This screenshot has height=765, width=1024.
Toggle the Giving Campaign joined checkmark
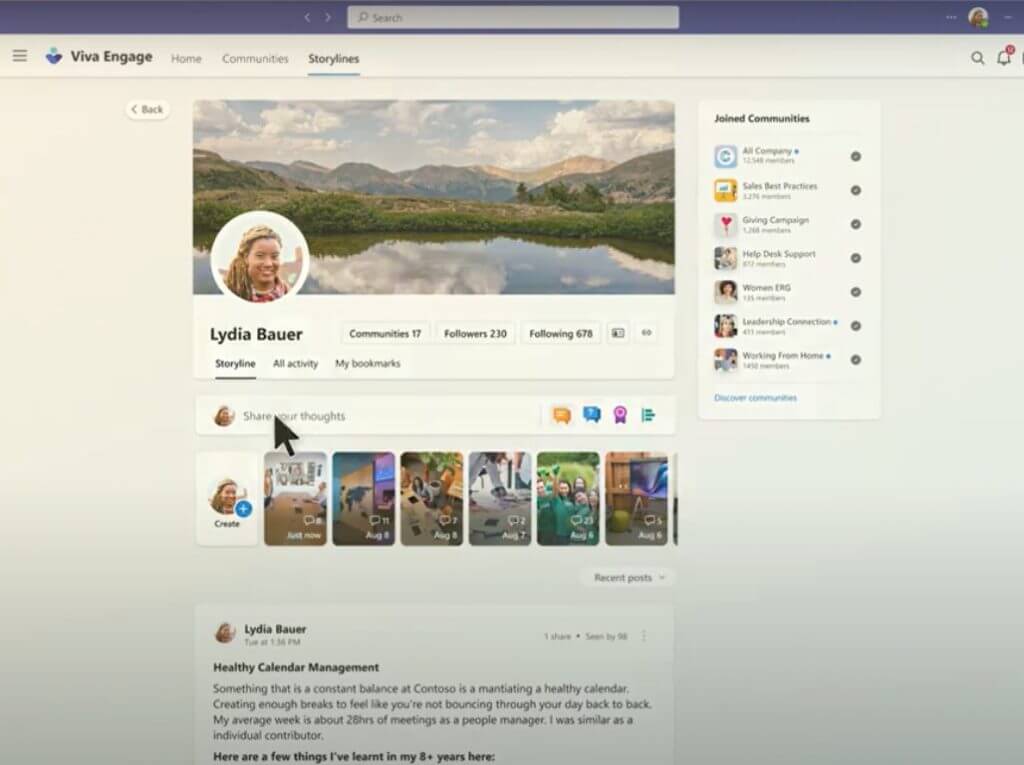856,224
